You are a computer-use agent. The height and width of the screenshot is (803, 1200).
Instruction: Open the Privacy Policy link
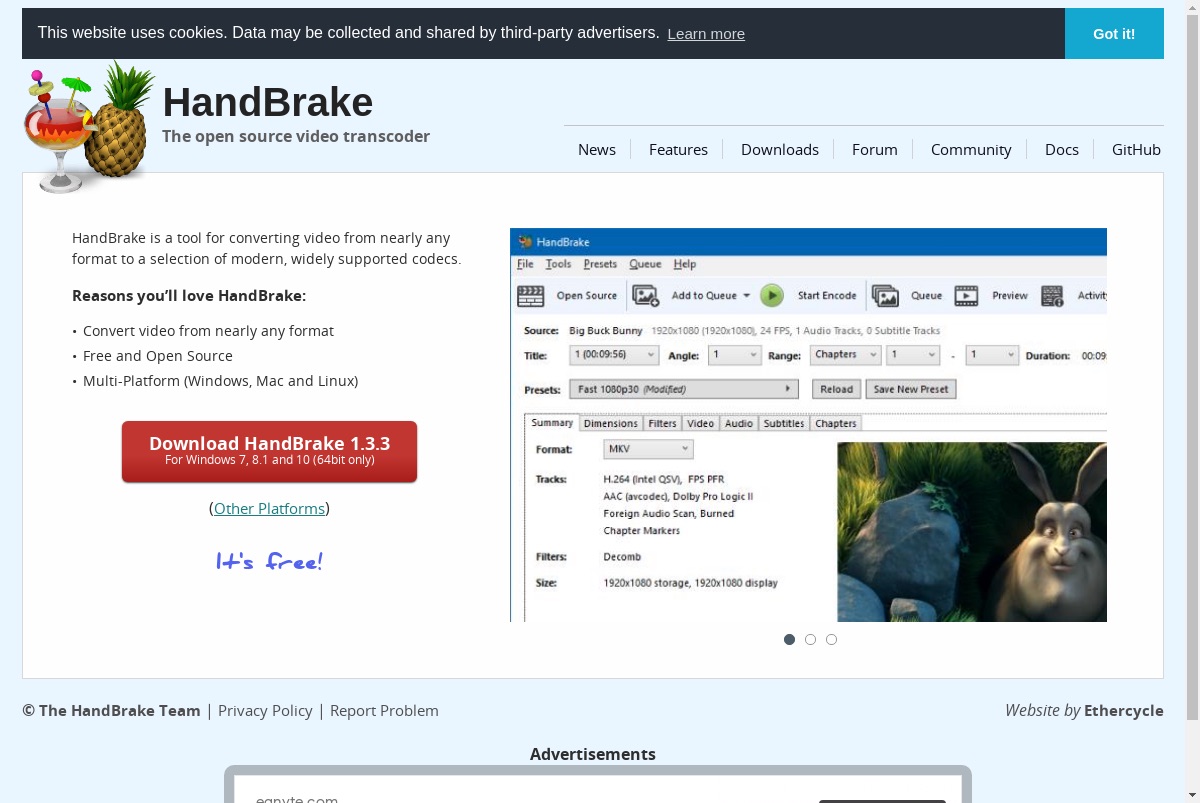click(x=265, y=710)
